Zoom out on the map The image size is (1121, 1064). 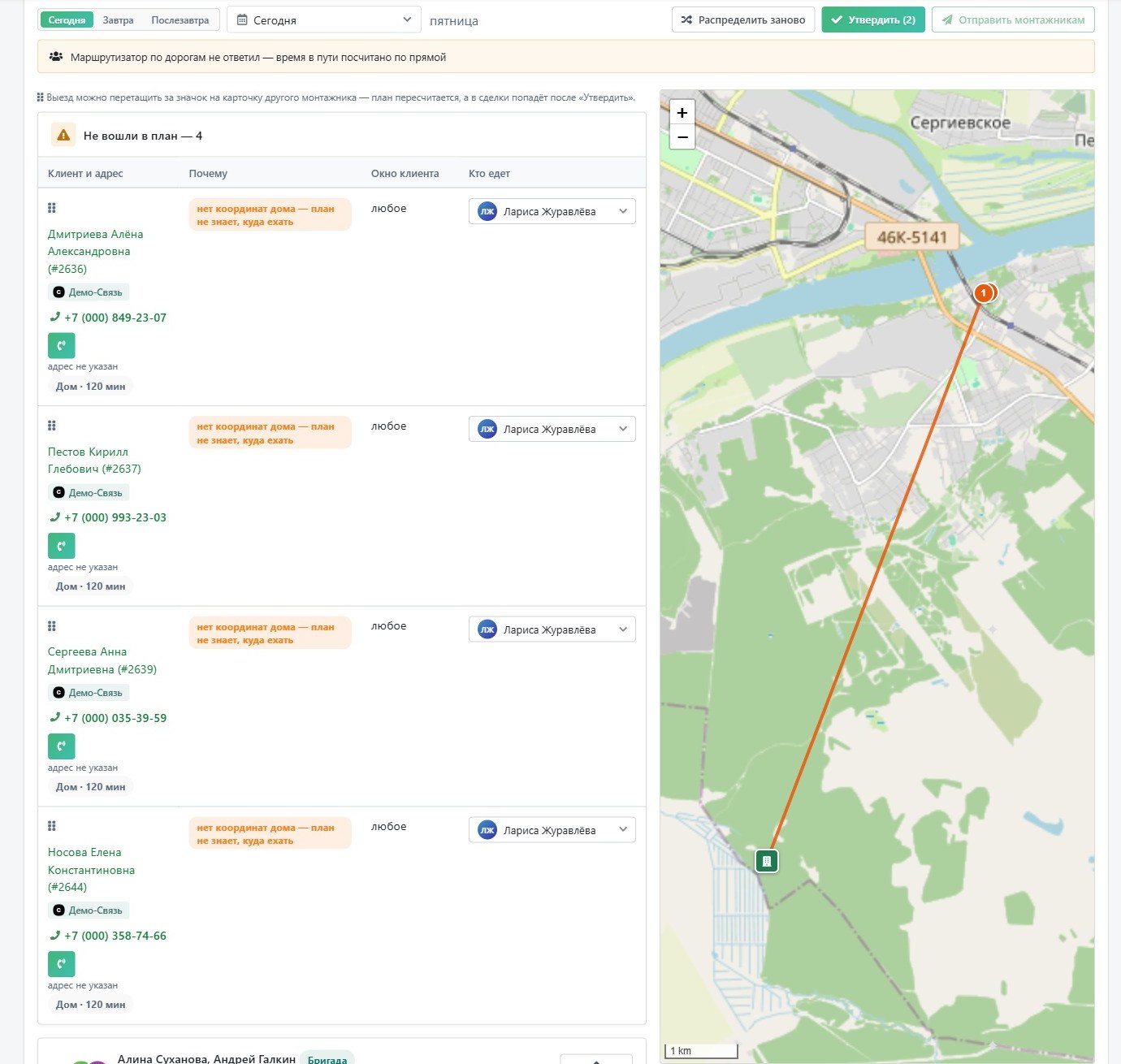(x=682, y=137)
